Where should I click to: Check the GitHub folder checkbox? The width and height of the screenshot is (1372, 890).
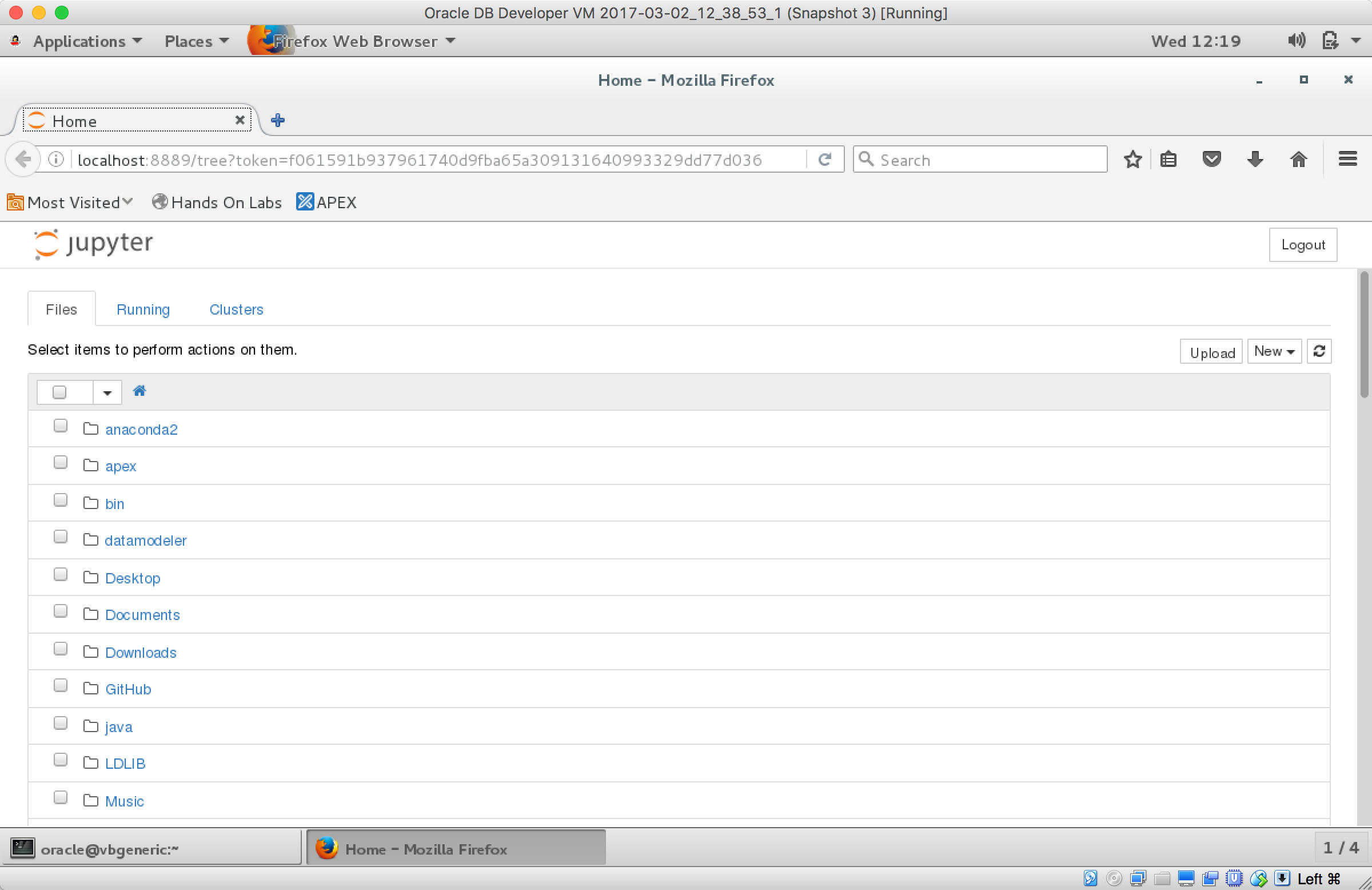[61, 685]
